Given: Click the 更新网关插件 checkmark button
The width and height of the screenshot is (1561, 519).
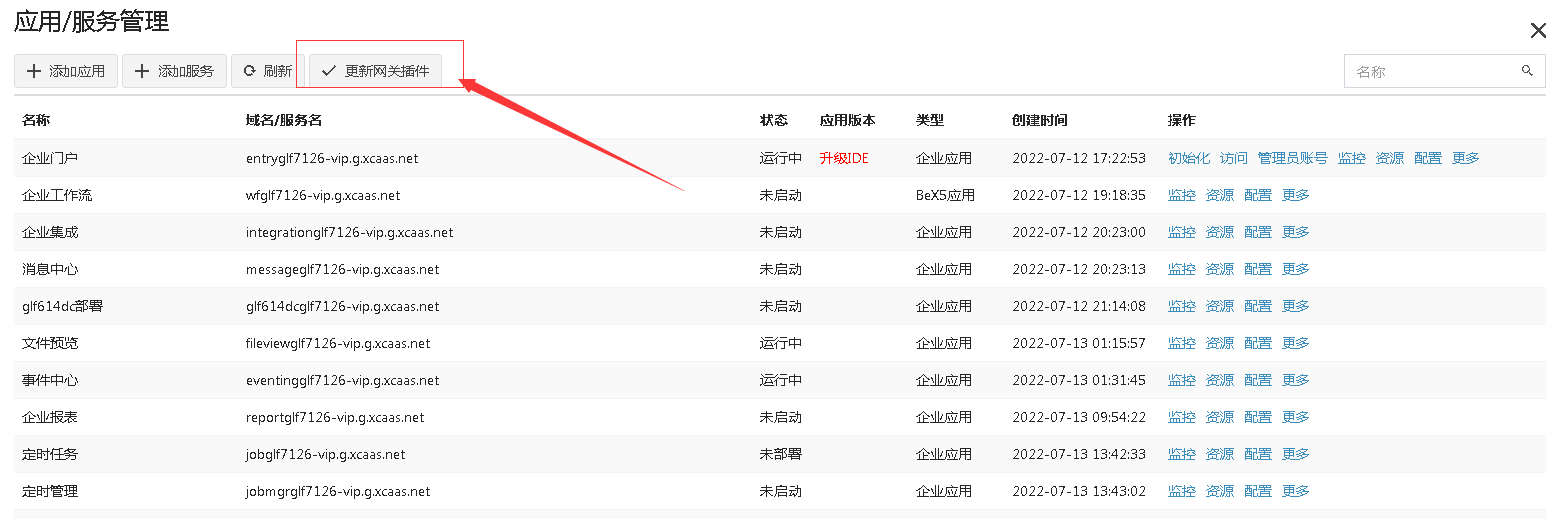Looking at the screenshot, I should (x=375, y=71).
